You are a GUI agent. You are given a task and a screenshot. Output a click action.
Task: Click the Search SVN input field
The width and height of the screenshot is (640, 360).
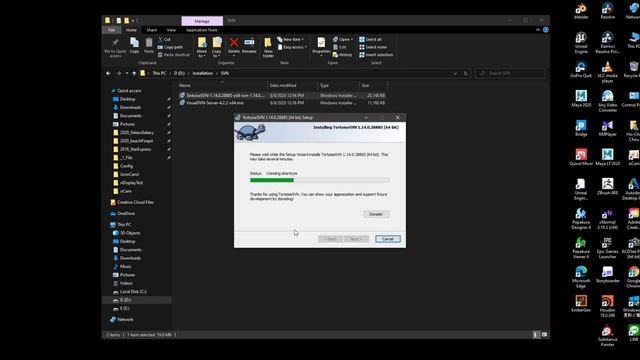(x=510, y=73)
